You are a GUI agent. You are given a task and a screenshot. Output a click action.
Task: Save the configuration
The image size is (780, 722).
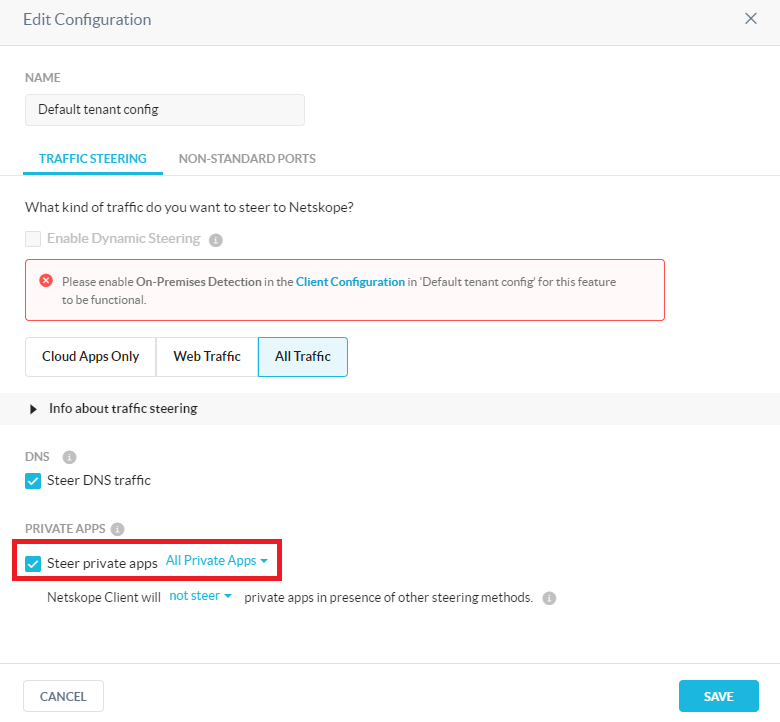718,696
